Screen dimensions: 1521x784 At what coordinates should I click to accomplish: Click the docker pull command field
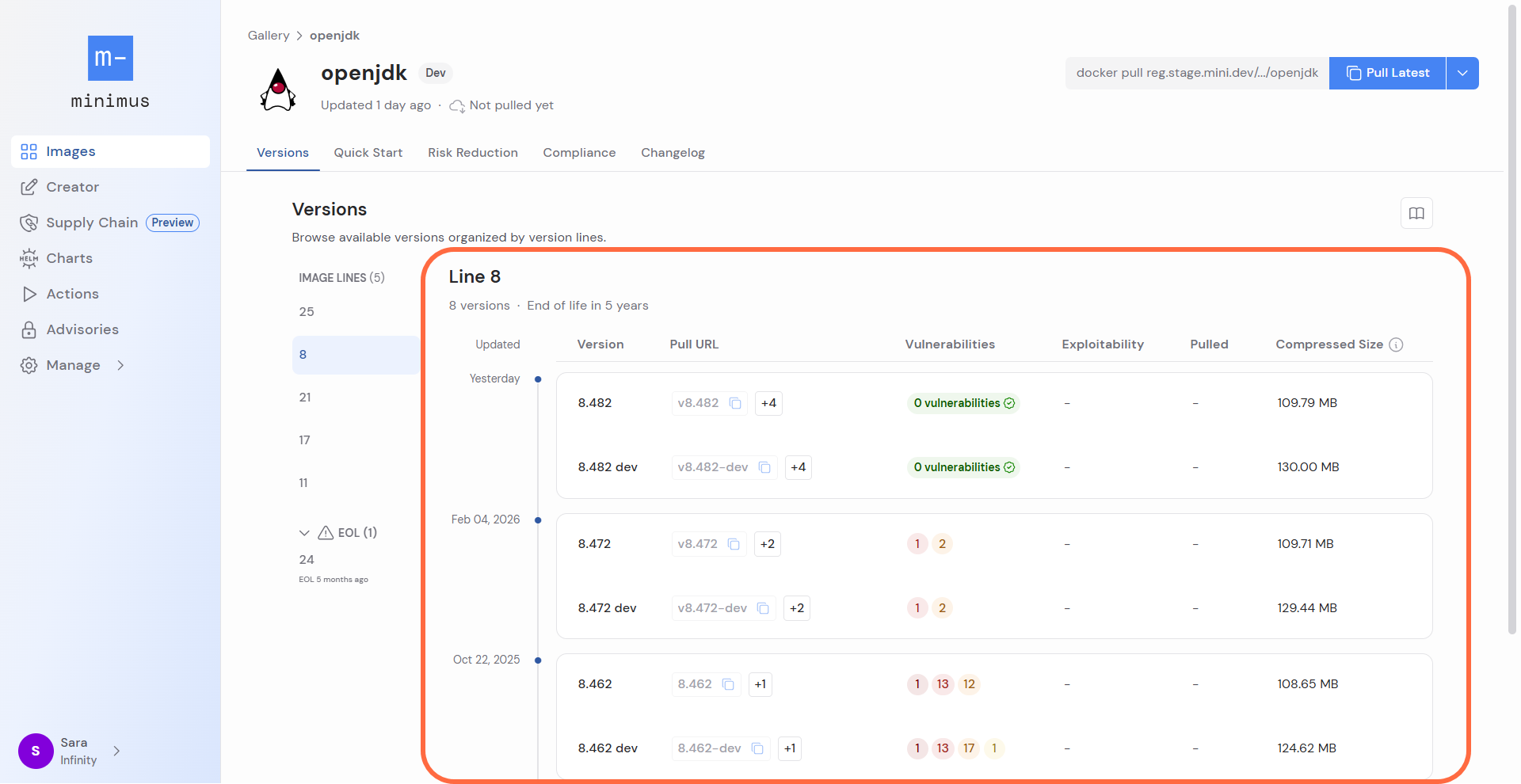(x=1197, y=73)
